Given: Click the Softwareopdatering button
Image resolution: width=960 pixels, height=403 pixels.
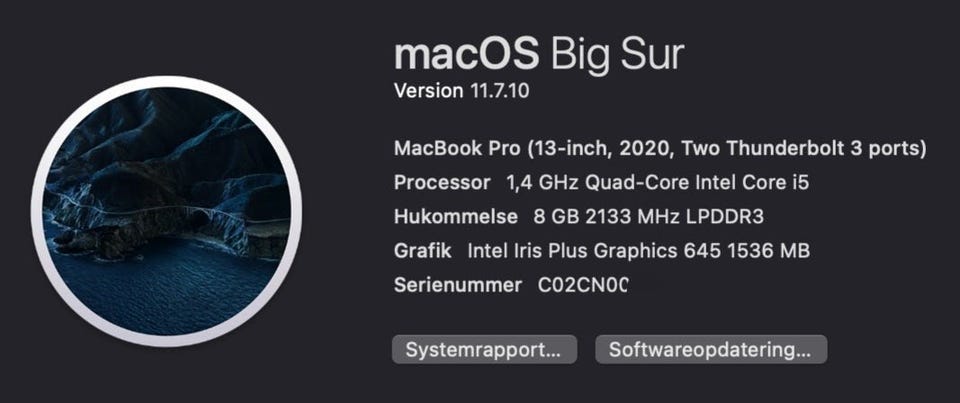Looking at the screenshot, I should point(711,350).
